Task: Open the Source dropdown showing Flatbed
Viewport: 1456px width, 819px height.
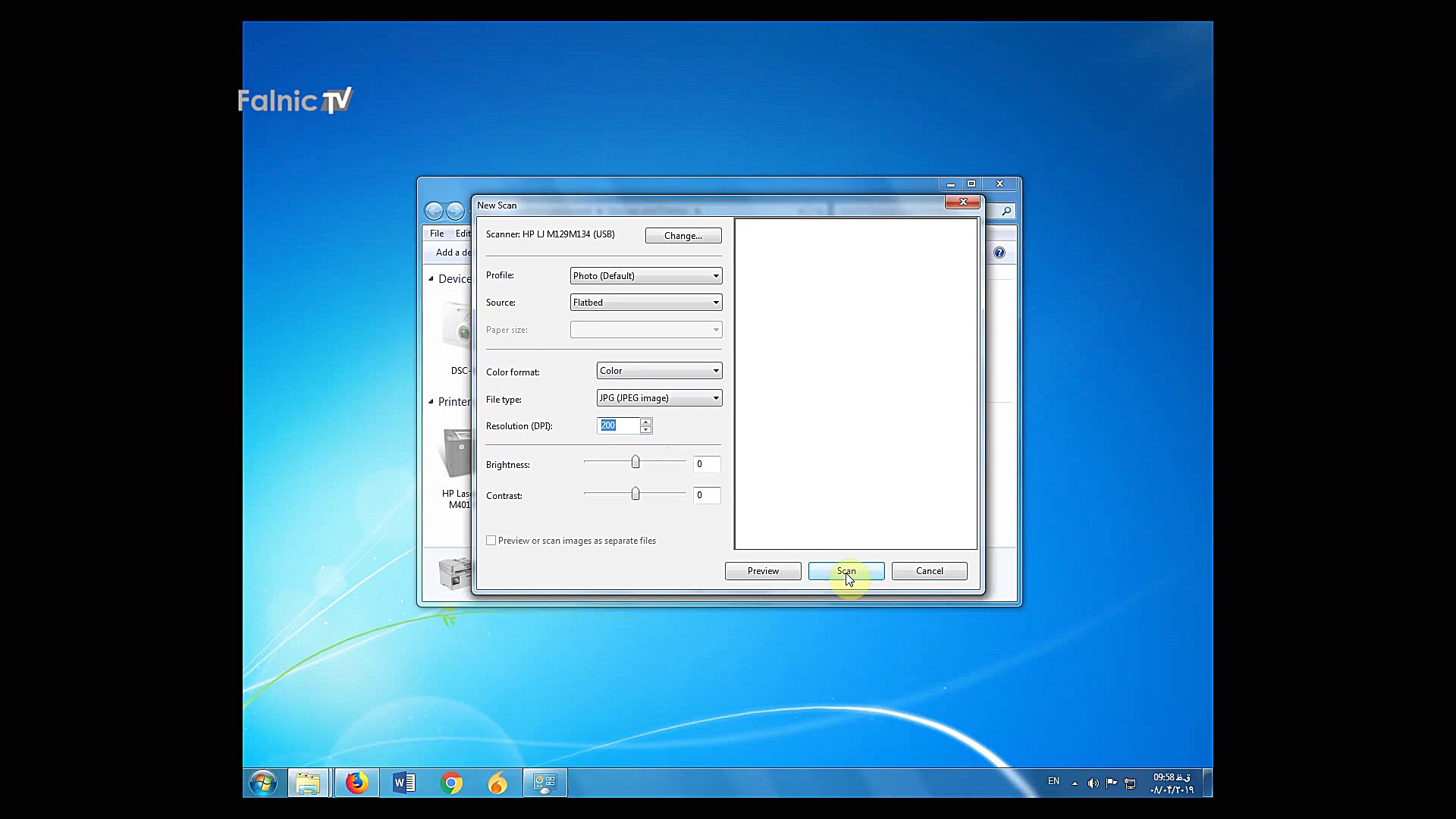Action: (x=645, y=303)
